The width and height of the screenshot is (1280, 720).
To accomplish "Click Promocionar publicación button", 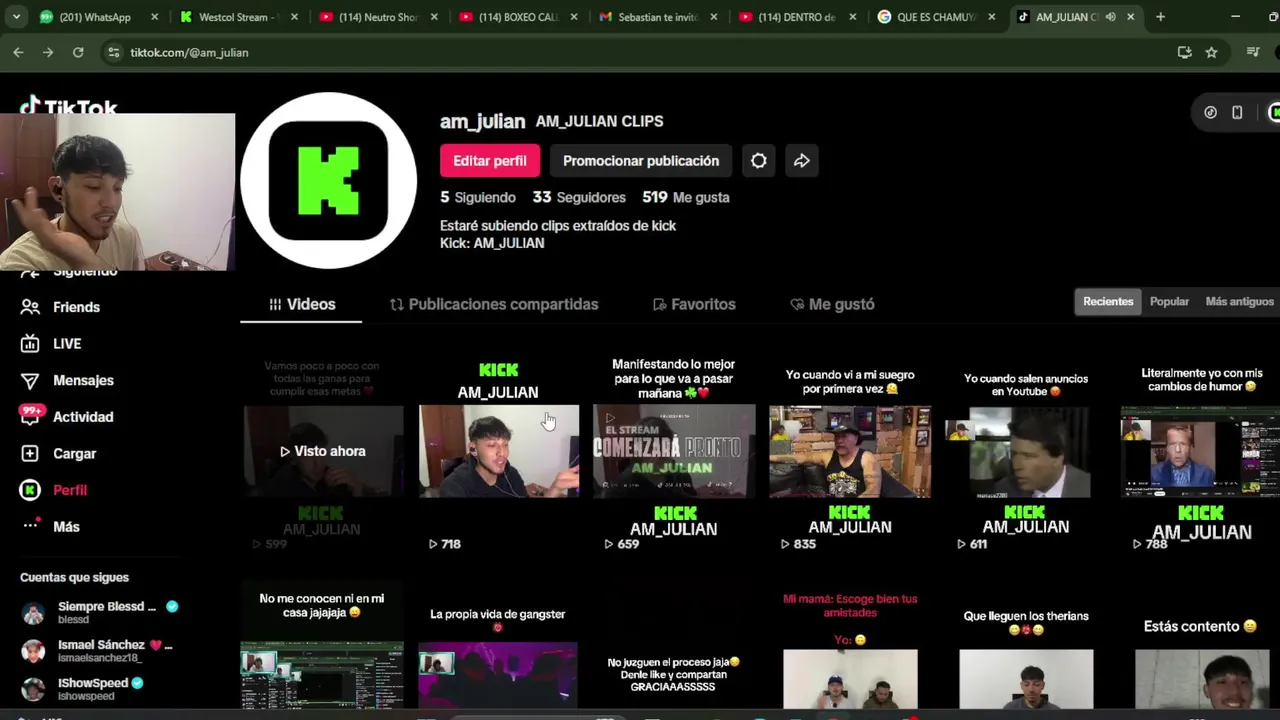I will (641, 160).
